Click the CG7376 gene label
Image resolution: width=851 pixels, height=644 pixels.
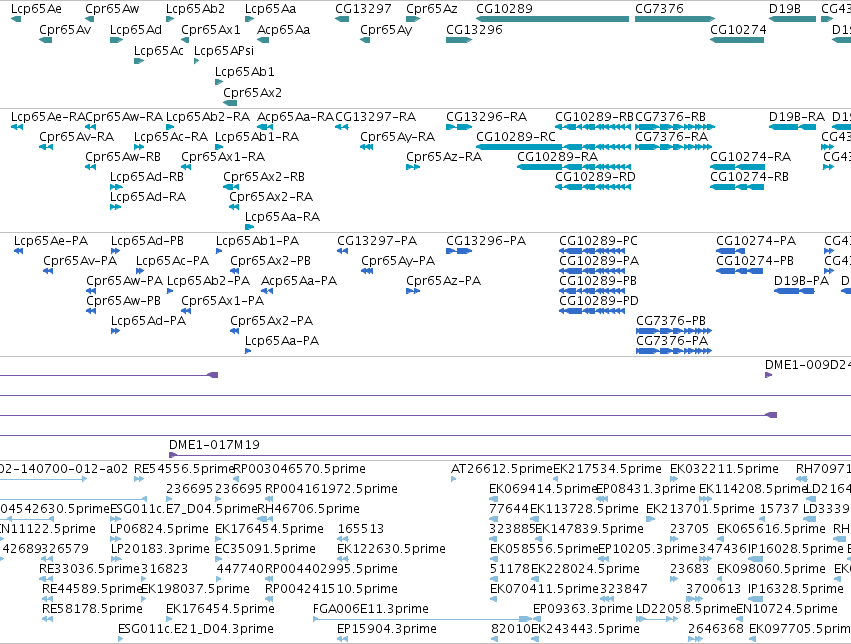click(x=659, y=9)
